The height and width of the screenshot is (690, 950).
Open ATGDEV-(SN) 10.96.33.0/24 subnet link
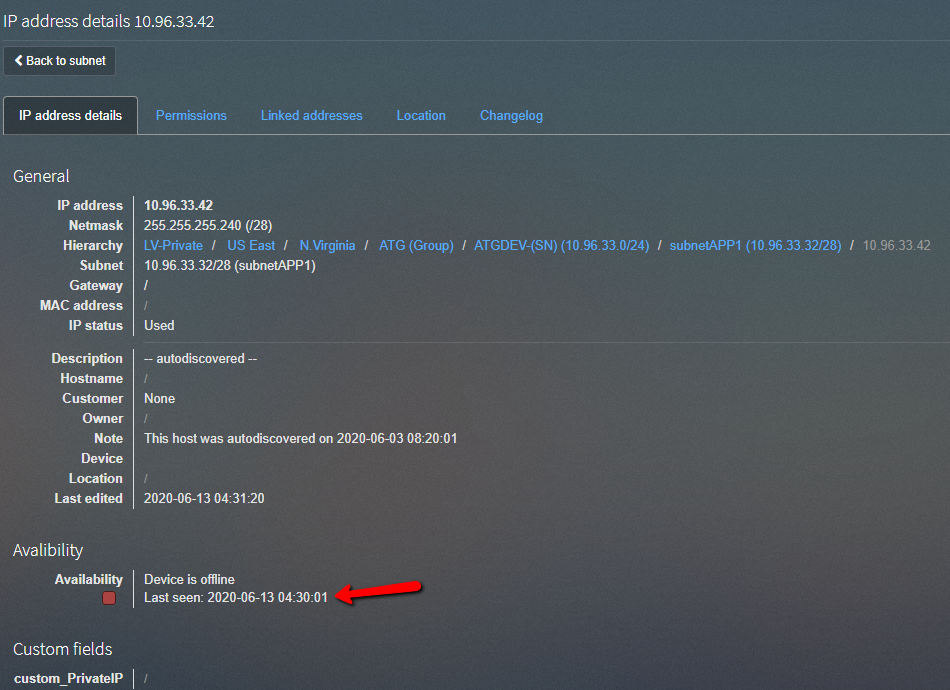coord(562,245)
